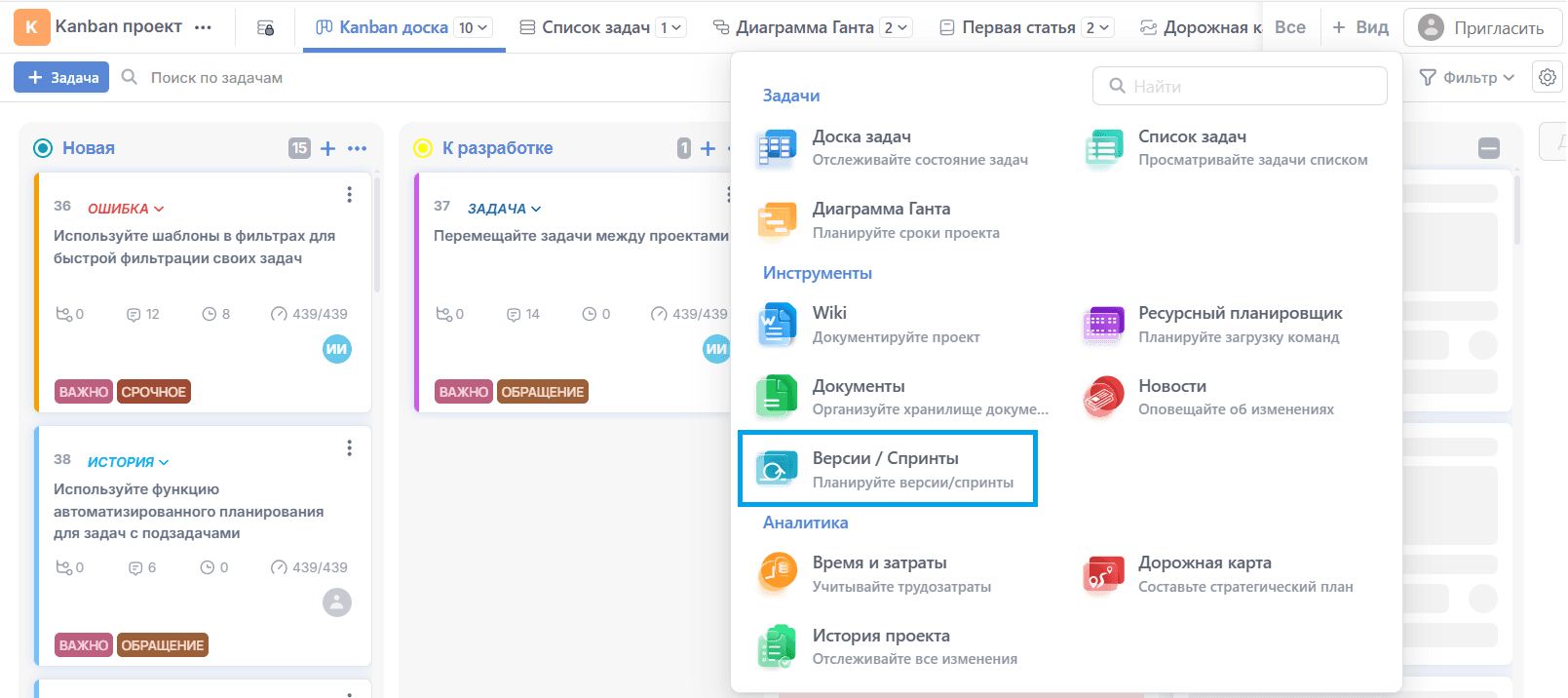This screenshot has width=1568, height=698.
Task: Select Версии / Спринты menu entry
Action: tap(887, 469)
